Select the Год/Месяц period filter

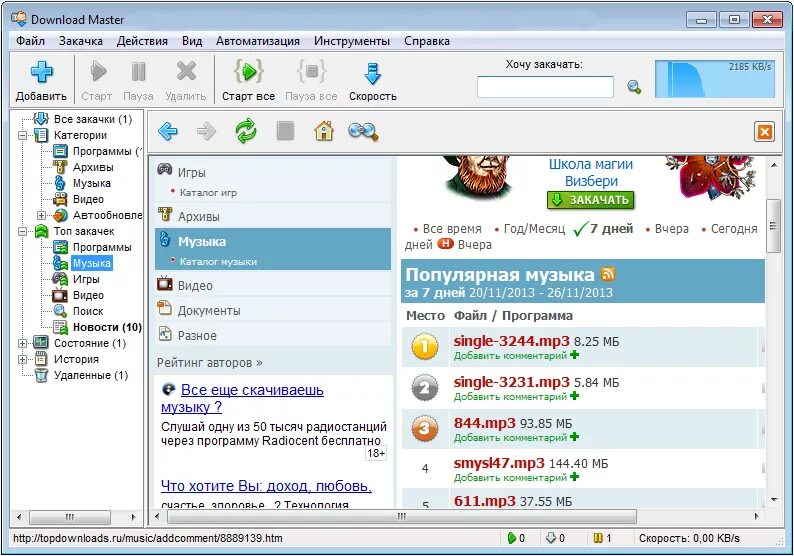[x=534, y=229]
